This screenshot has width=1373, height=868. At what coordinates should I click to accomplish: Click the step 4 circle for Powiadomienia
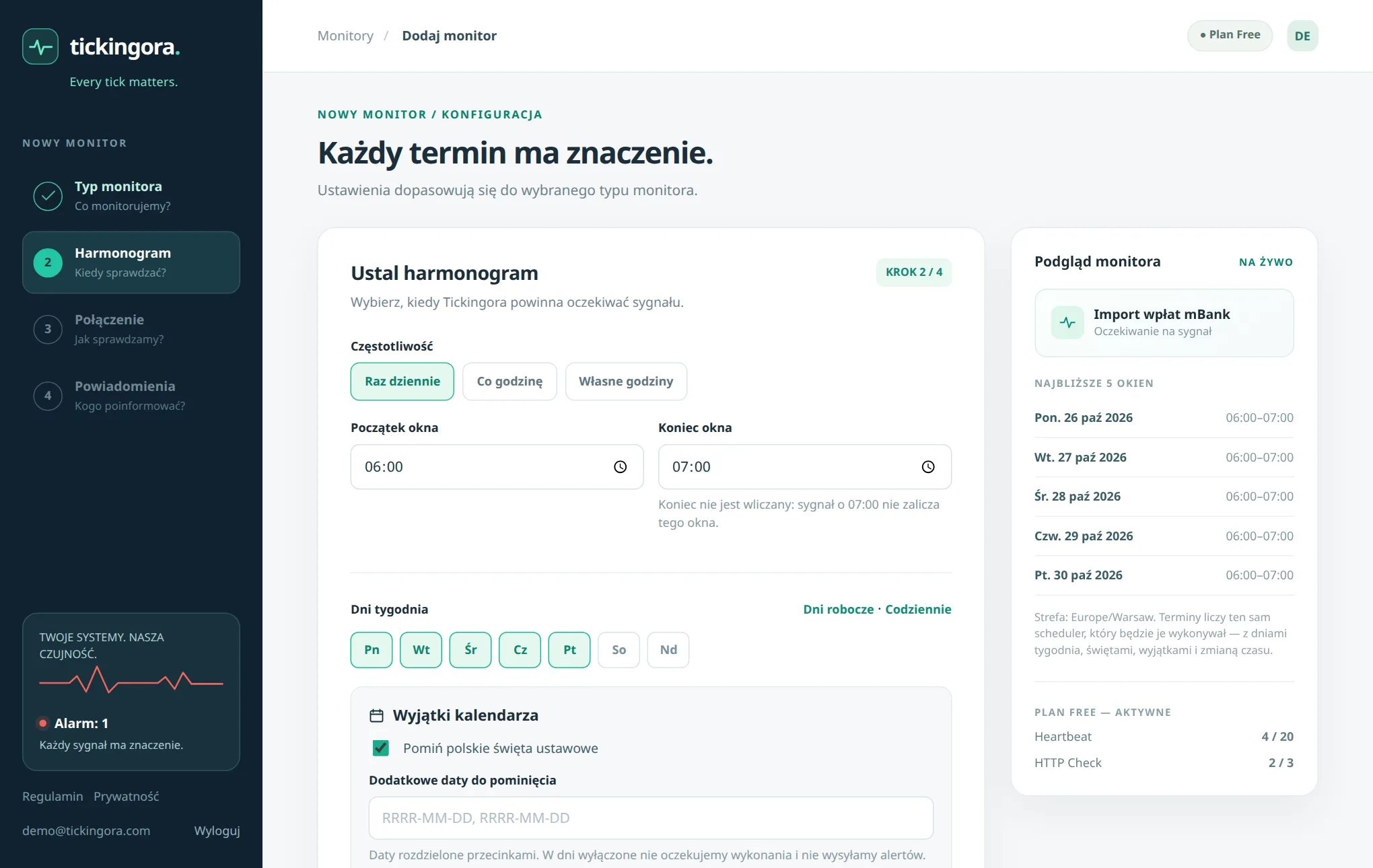pyautogui.click(x=48, y=396)
